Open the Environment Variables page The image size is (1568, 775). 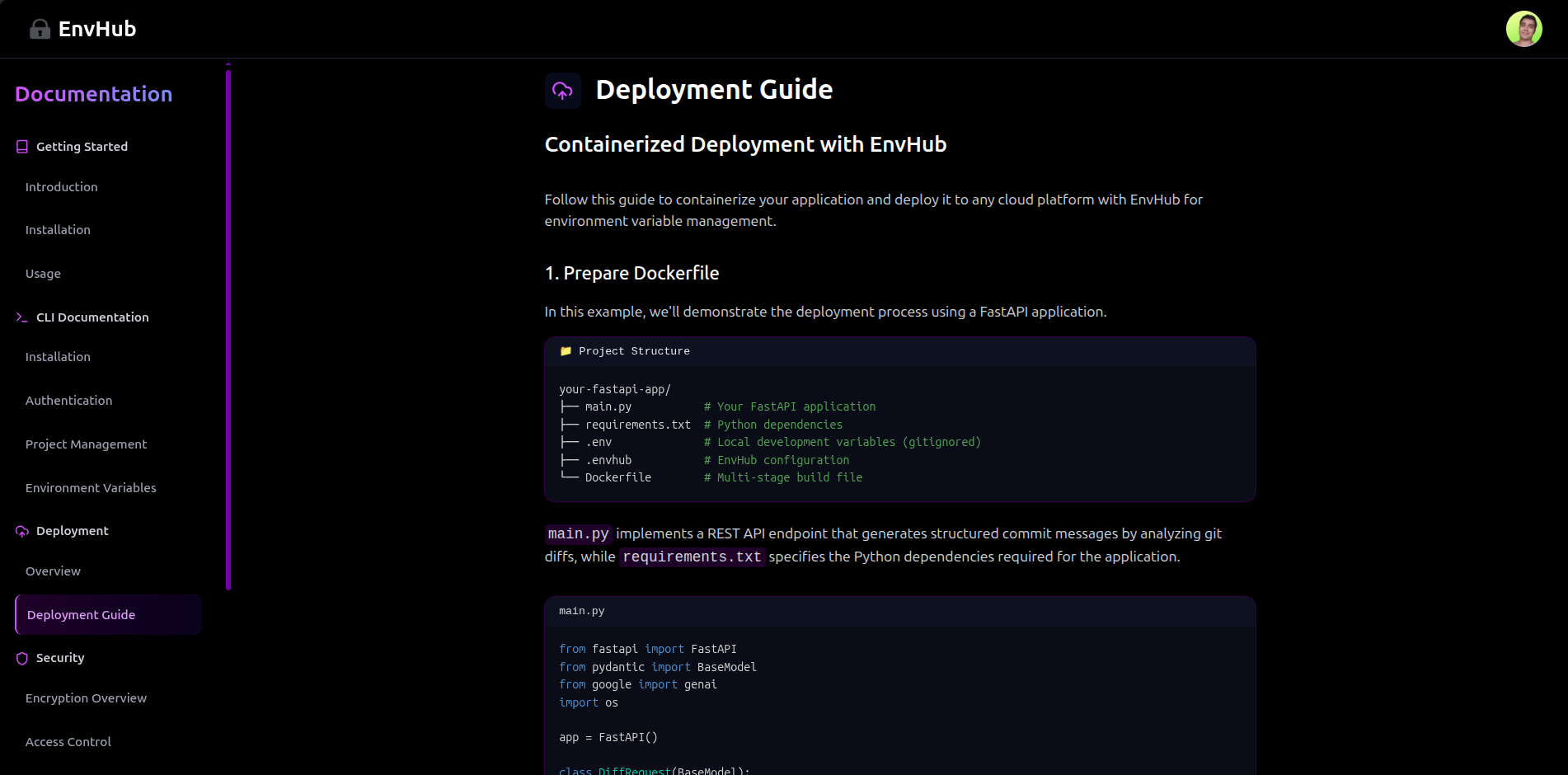pyautogui.click(x=91, y=488)
